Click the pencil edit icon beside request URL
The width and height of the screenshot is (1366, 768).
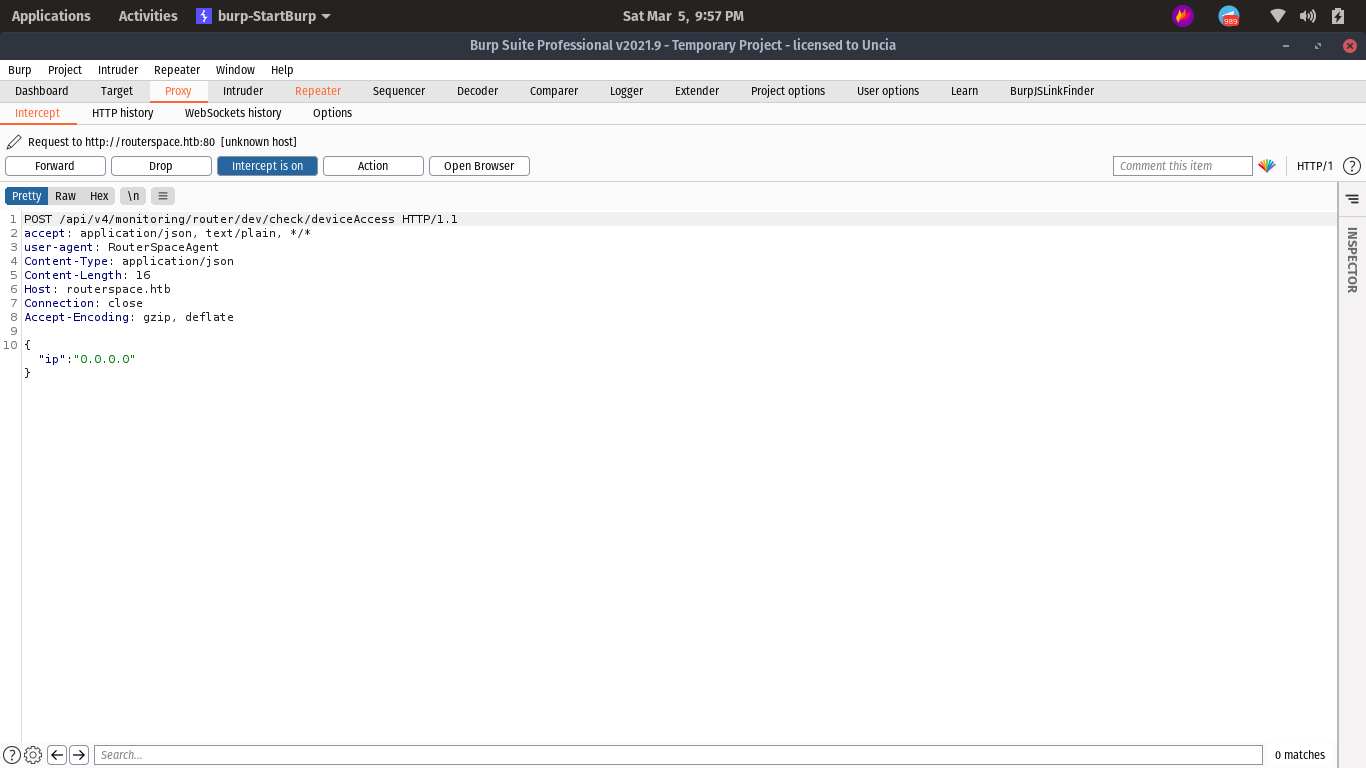[14, 142]
